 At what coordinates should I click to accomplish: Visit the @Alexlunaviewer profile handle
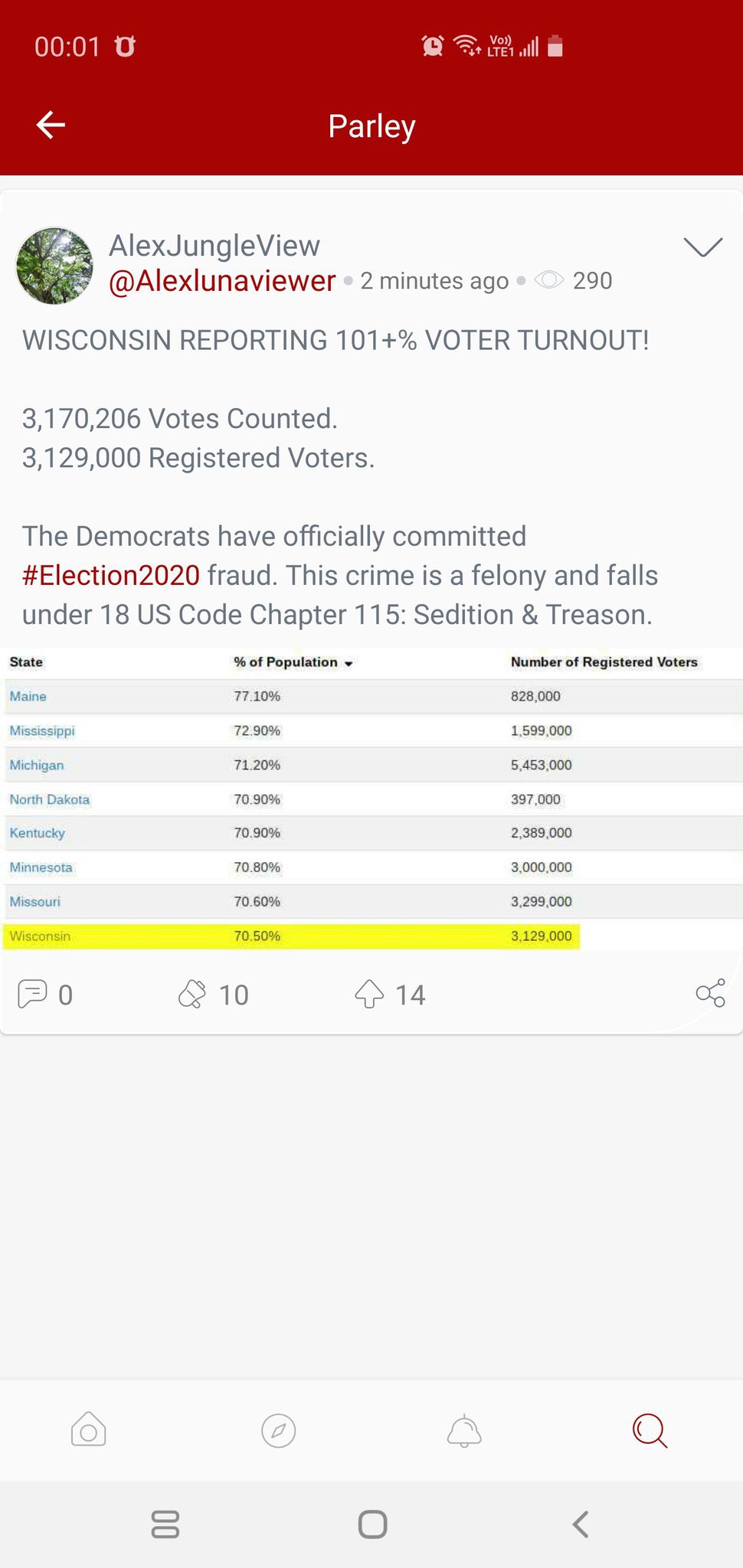222,281
